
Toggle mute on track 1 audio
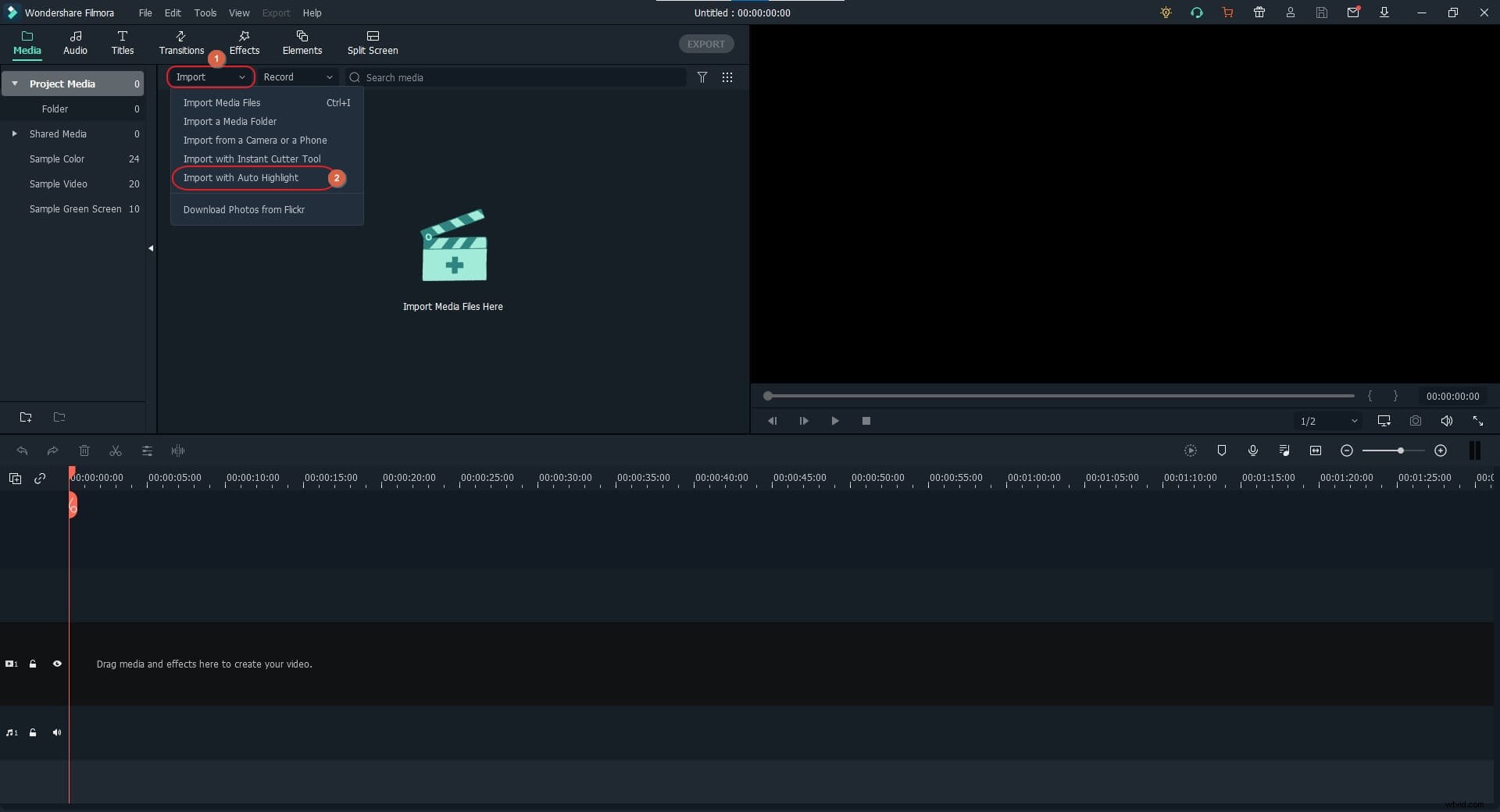tap(57, 732)
